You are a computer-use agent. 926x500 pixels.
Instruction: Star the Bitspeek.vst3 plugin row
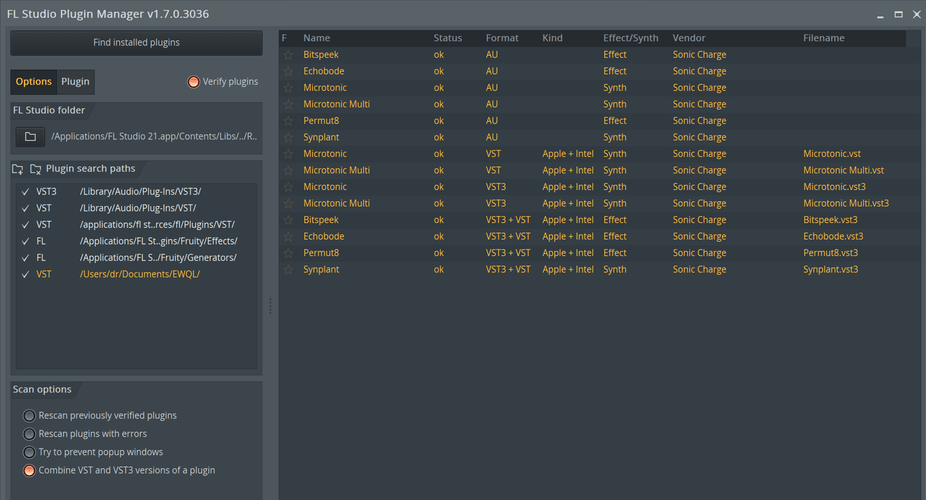click(x=288, y=220)
